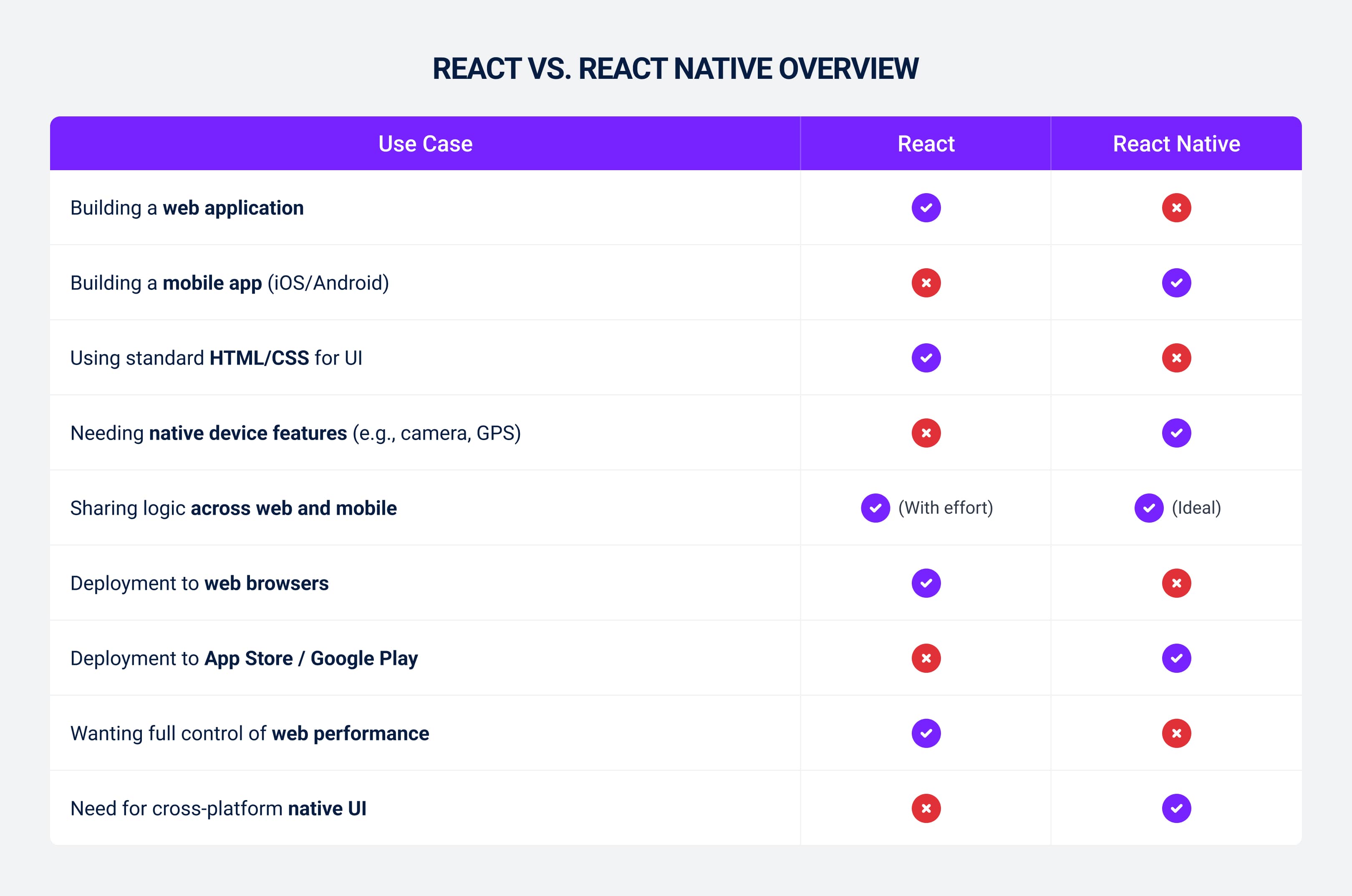This screenshot has height=896, width=1352.
Task: Select 'Deployment to App Store / Google Play' text
Action: (244, 659)
